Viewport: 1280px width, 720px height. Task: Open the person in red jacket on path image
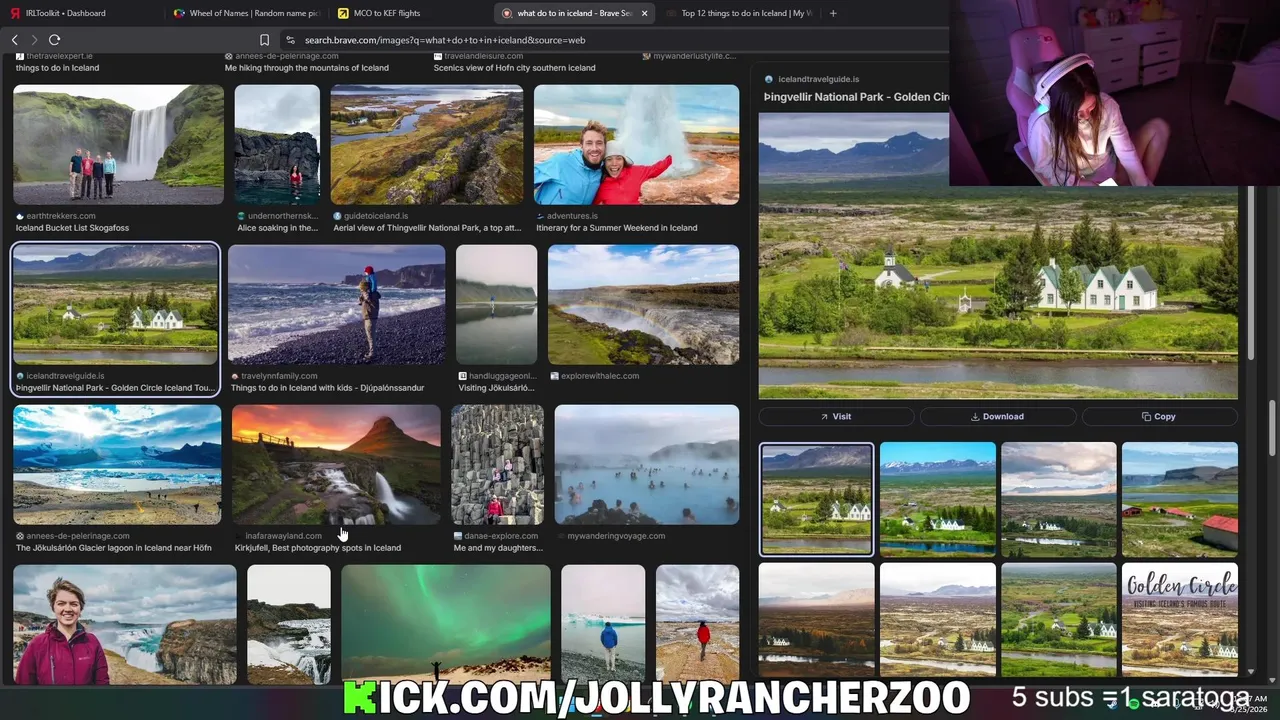coord(697,624)
